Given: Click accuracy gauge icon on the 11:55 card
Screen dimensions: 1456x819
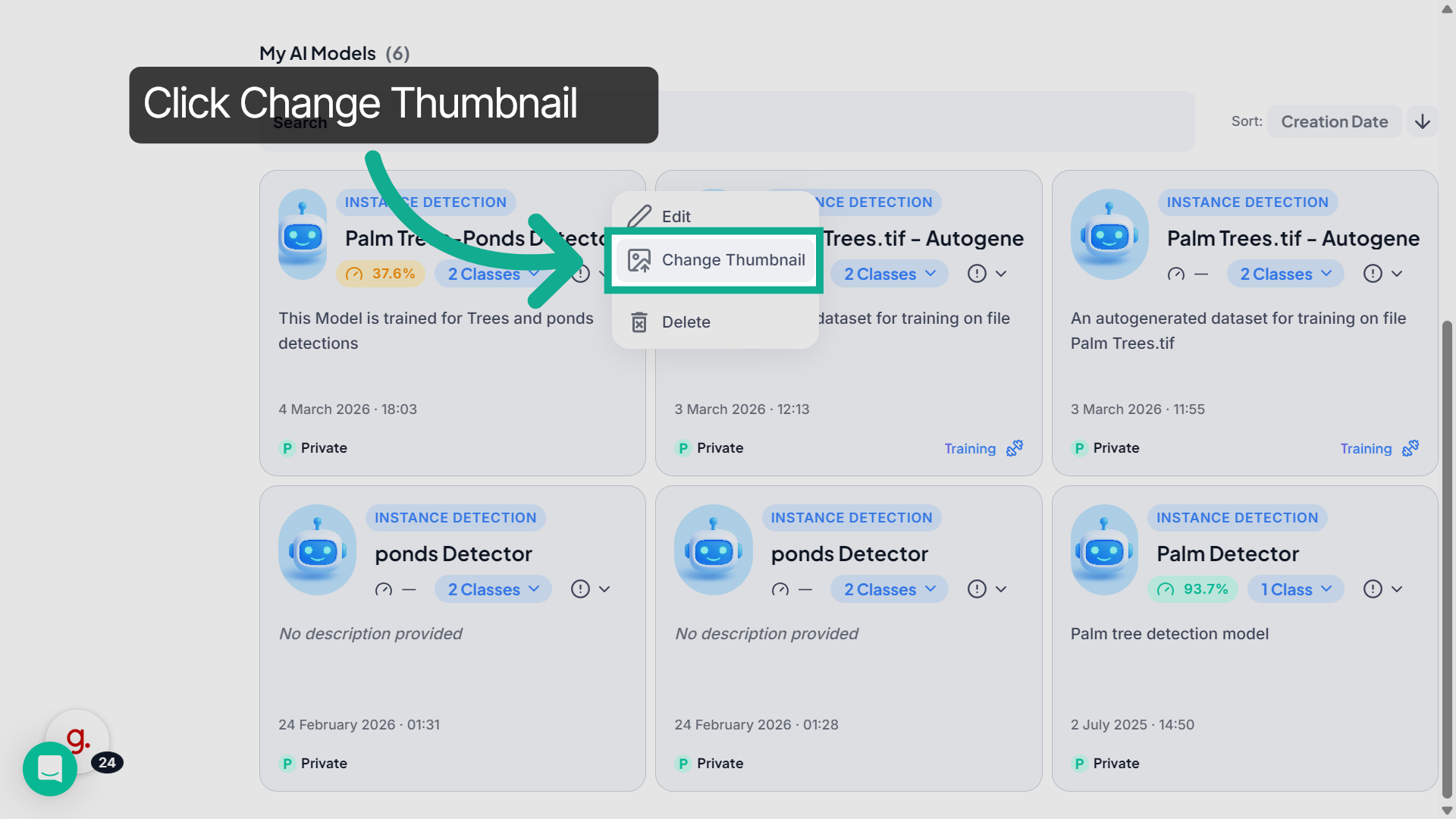Looking at the screenshot, I should click(x=1176, y=274).
